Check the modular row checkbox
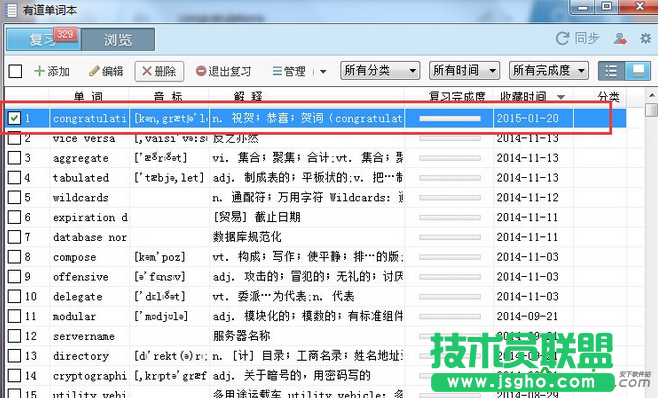The image size is (658, 398). coord(14,316)
